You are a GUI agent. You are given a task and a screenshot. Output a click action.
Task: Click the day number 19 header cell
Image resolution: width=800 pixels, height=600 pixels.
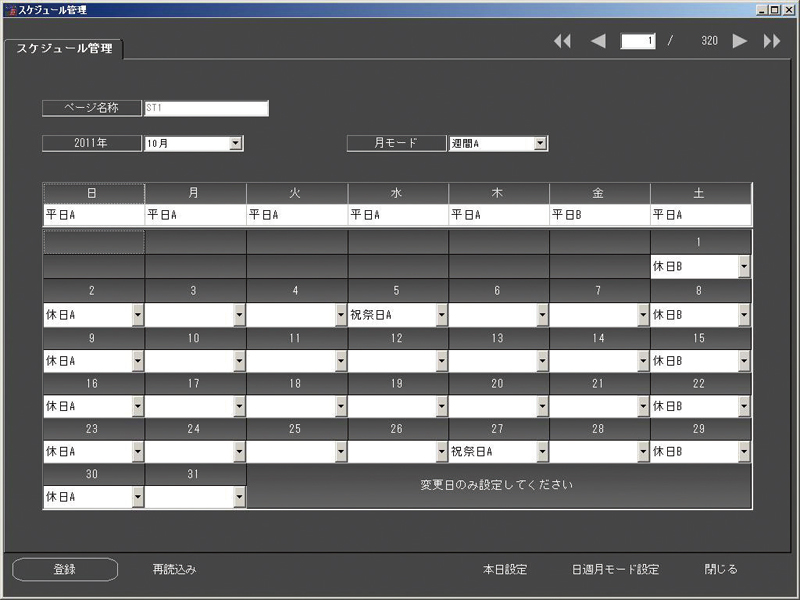tap(398, 384)
